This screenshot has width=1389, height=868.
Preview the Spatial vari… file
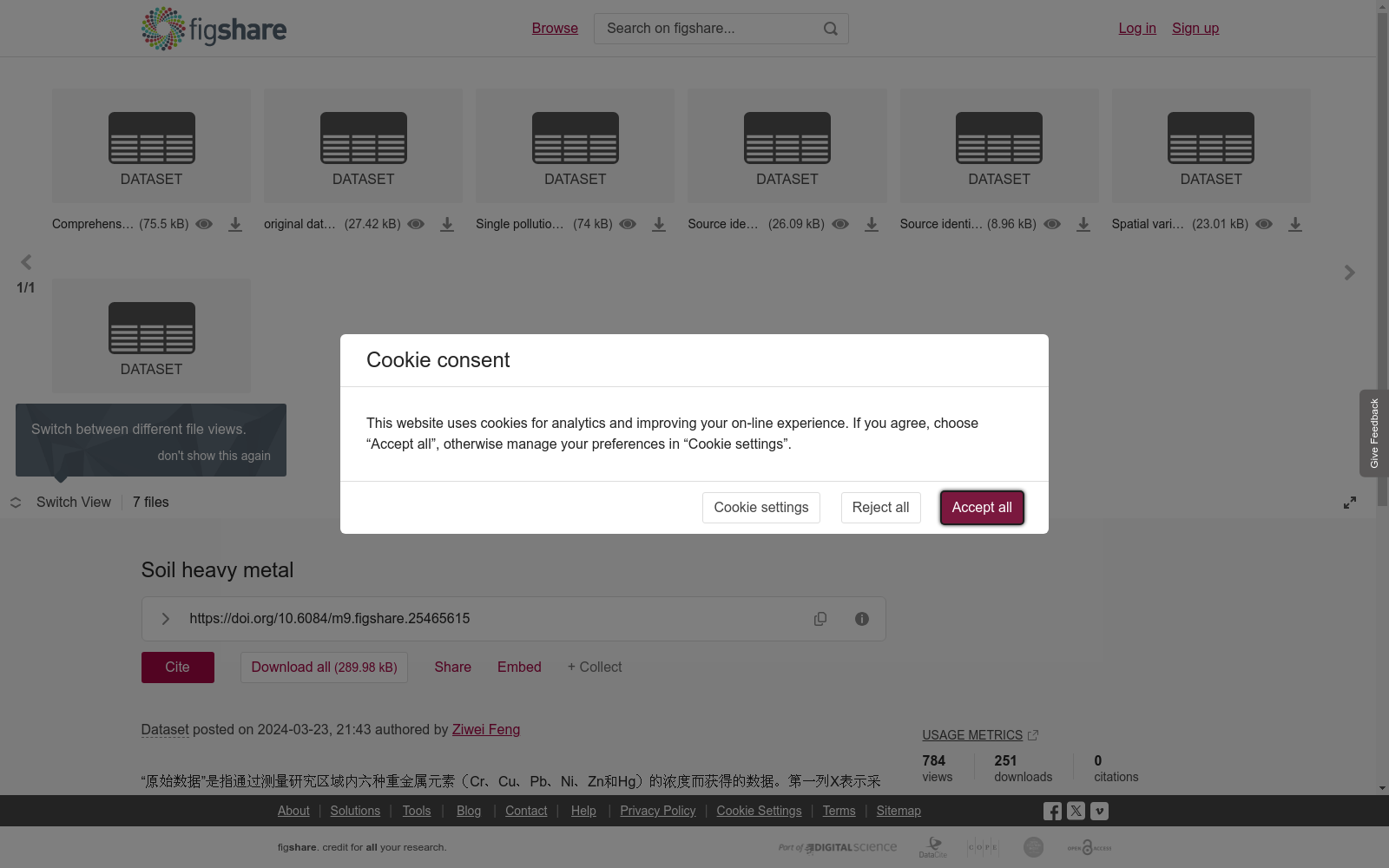(1264, 224)
